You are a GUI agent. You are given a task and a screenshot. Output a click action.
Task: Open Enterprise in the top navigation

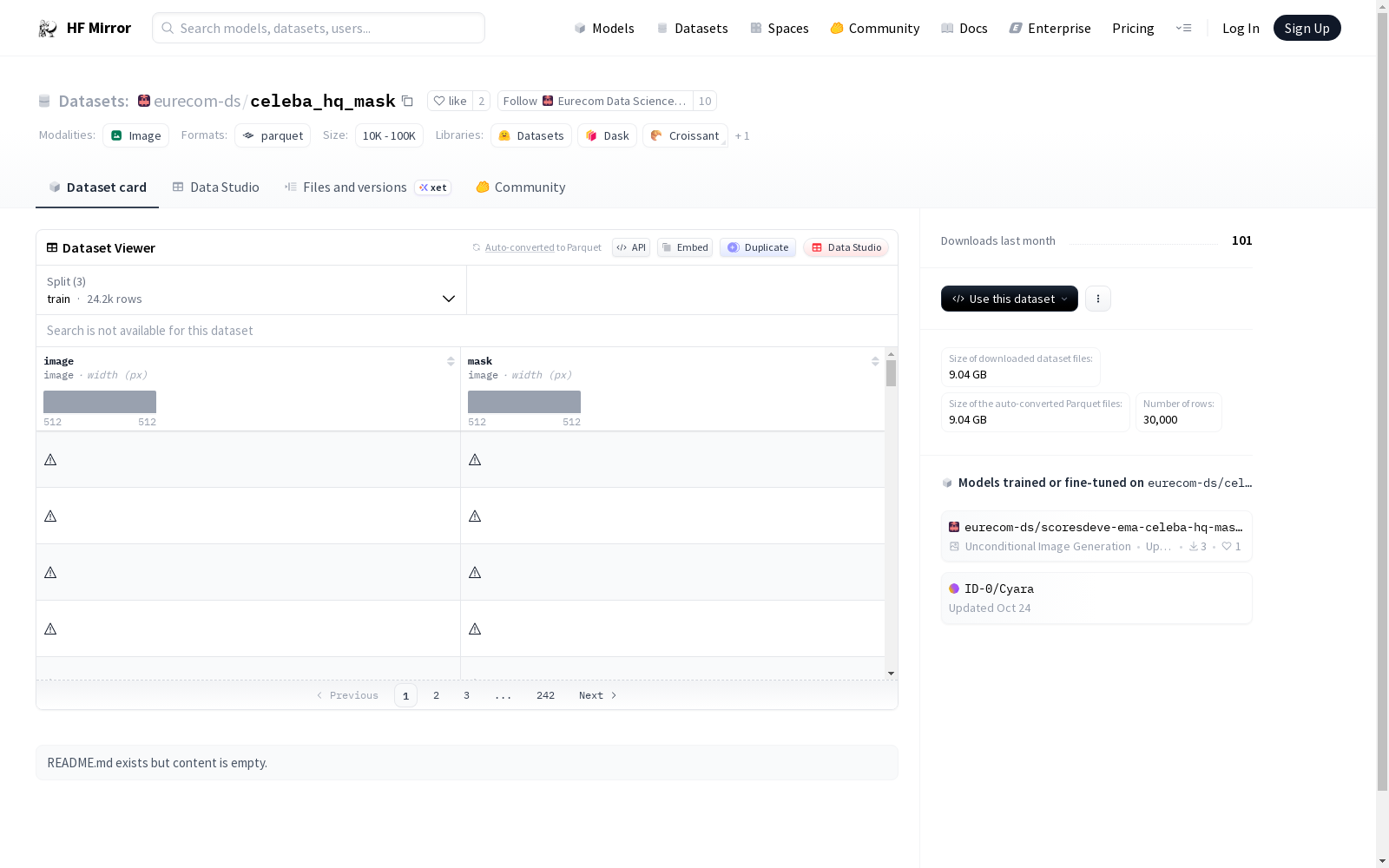(1050, 29)
